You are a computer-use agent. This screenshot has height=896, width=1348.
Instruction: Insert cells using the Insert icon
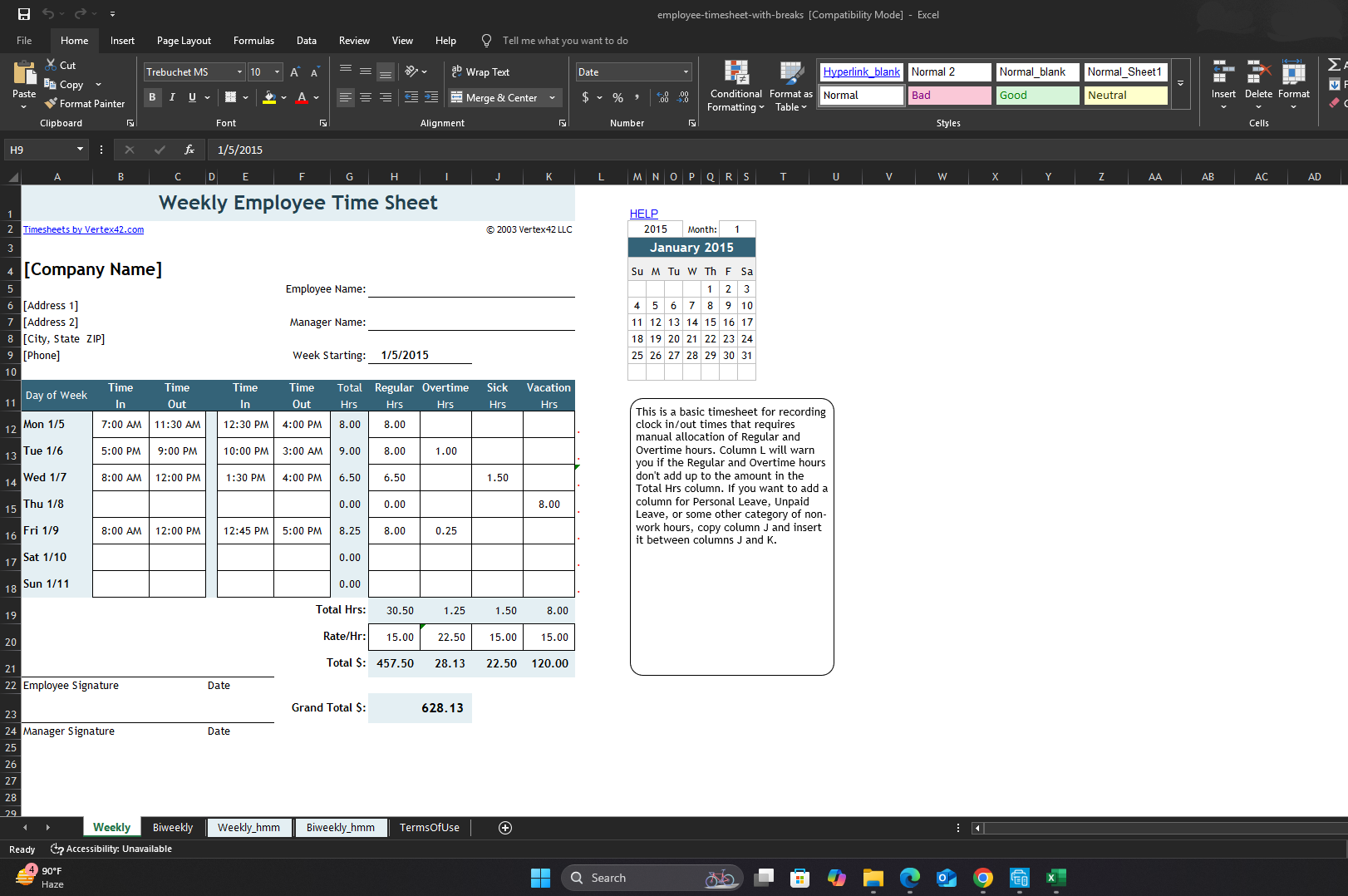click(x=1223, y=81)
